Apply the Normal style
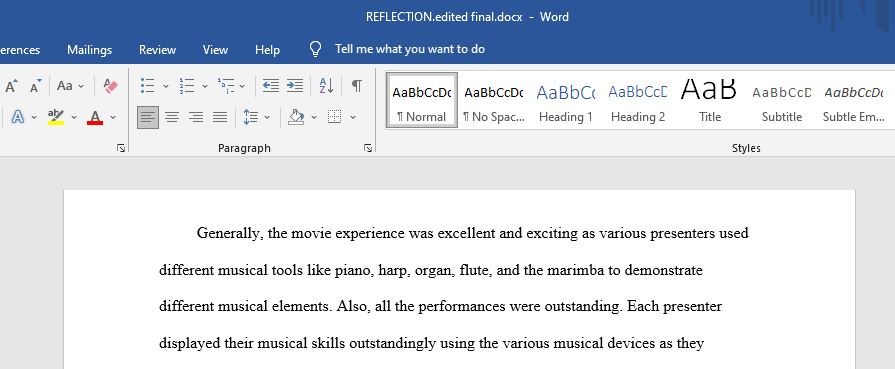Image resolution: width=895 pixels, height=369 pixels. pos(422,99)
